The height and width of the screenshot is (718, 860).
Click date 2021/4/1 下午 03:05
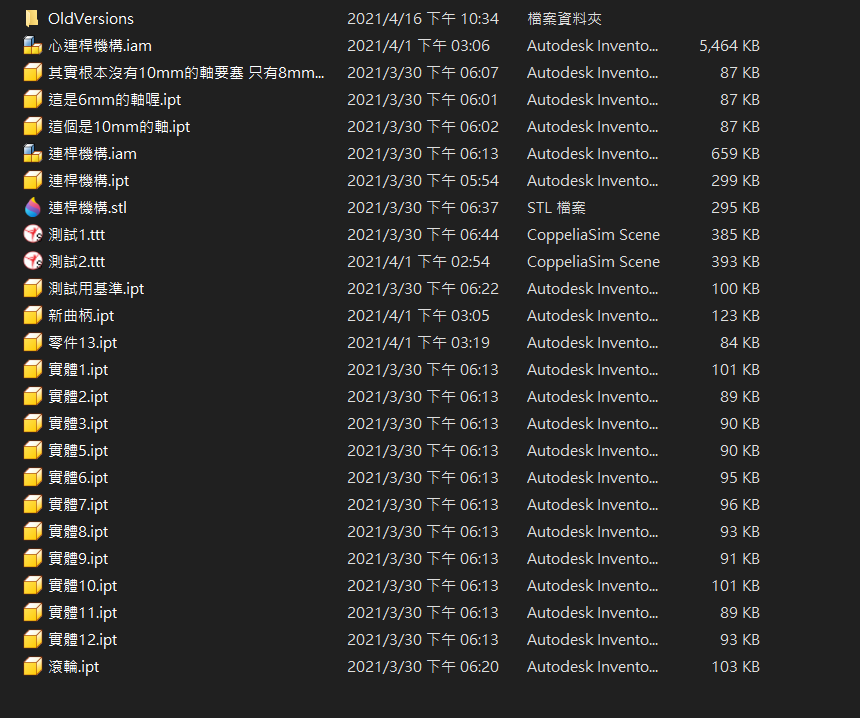pyautogui.click(x=418, y=315)
